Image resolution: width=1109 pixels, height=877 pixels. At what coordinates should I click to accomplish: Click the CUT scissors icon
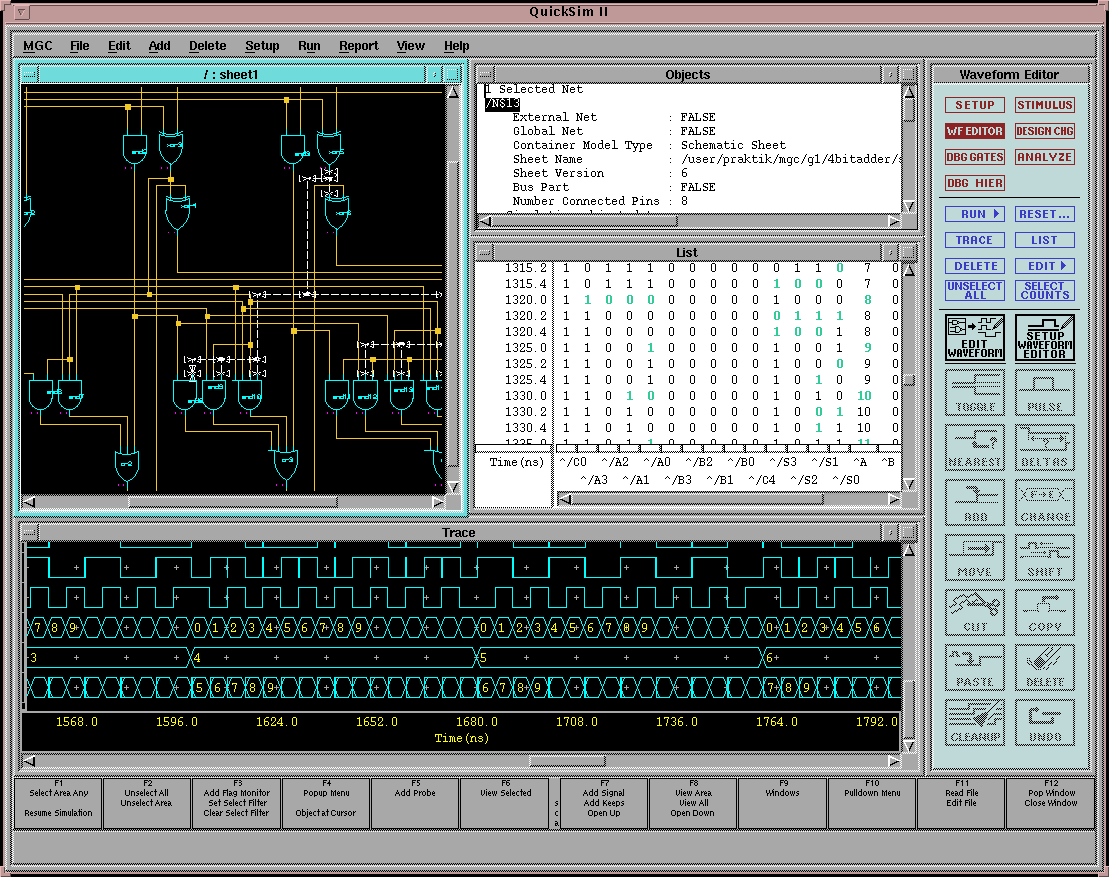click(975, 612)
